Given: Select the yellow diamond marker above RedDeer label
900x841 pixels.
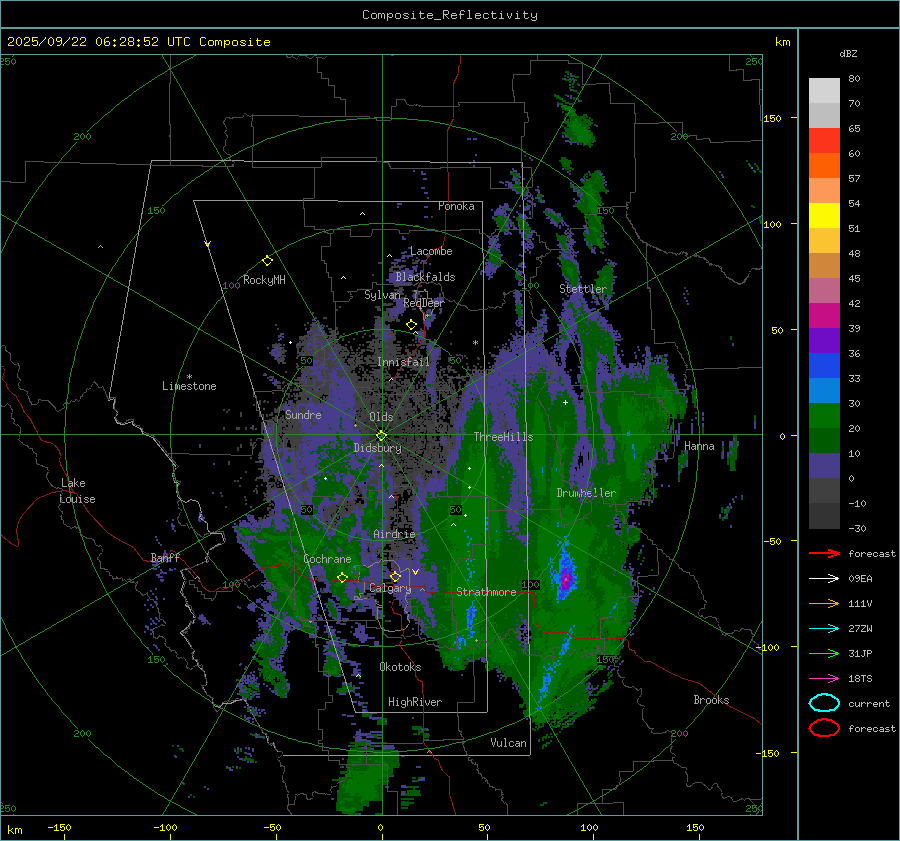Looking at the screenshot, I should pyautogui.click(x=411, y=324).
